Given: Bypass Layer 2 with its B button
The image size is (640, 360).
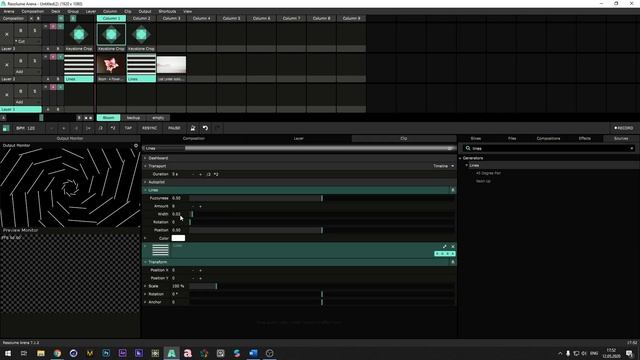Looking at the screenshot, I should pyautogui.click(x=21, y=61).
